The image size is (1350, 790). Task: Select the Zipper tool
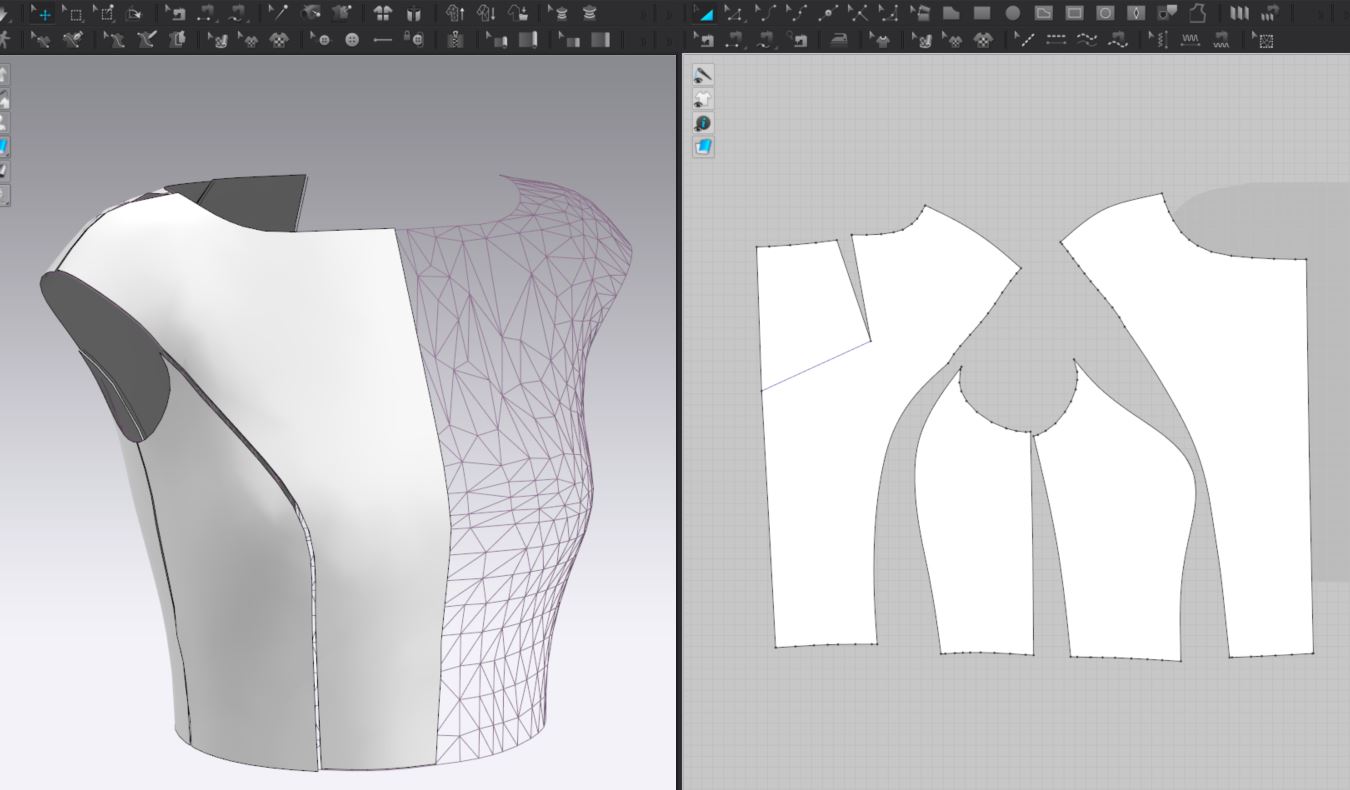pyautogui.click(x=456, y=40)
